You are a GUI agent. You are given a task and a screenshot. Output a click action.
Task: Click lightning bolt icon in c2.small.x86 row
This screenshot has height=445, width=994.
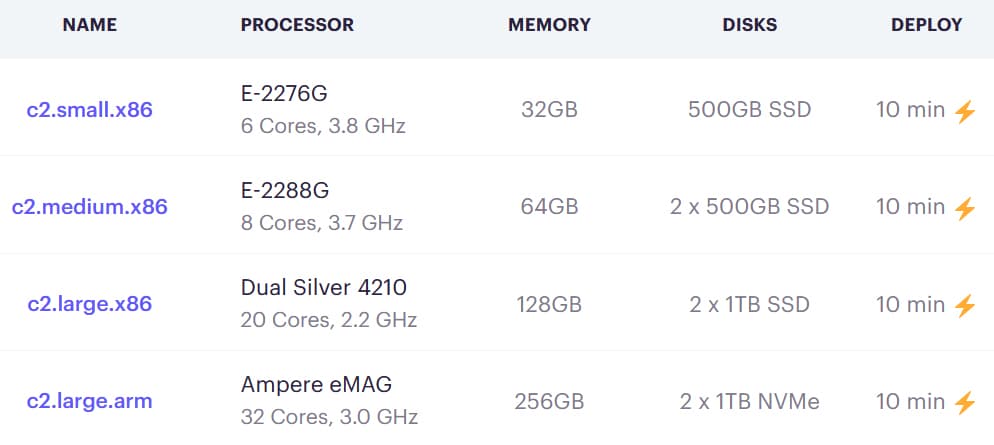965,111
